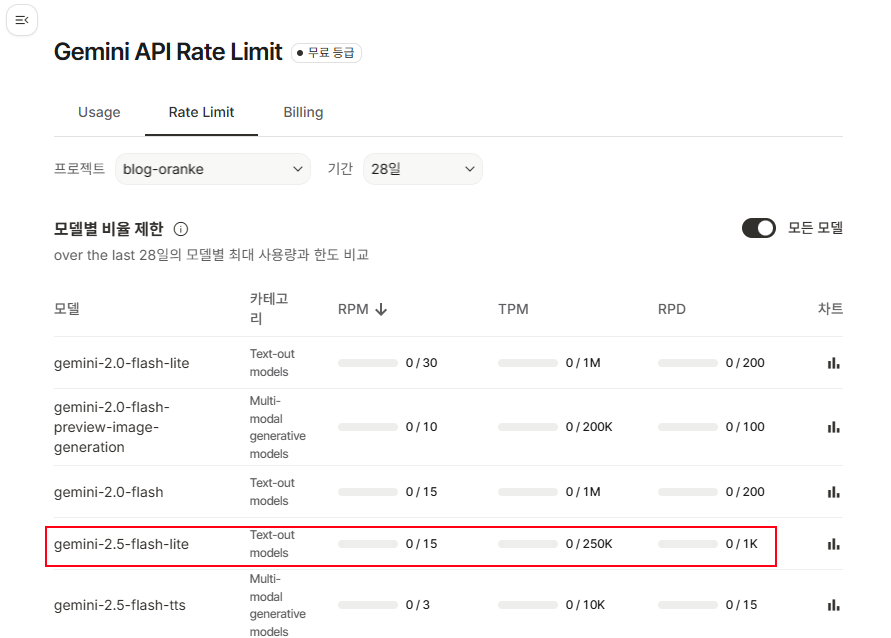The width and height of the screenshot is (891, 638).
Task: Click Multi-modal generative models for gemini-2.5-flash-tts
Action: click(277, 605)
